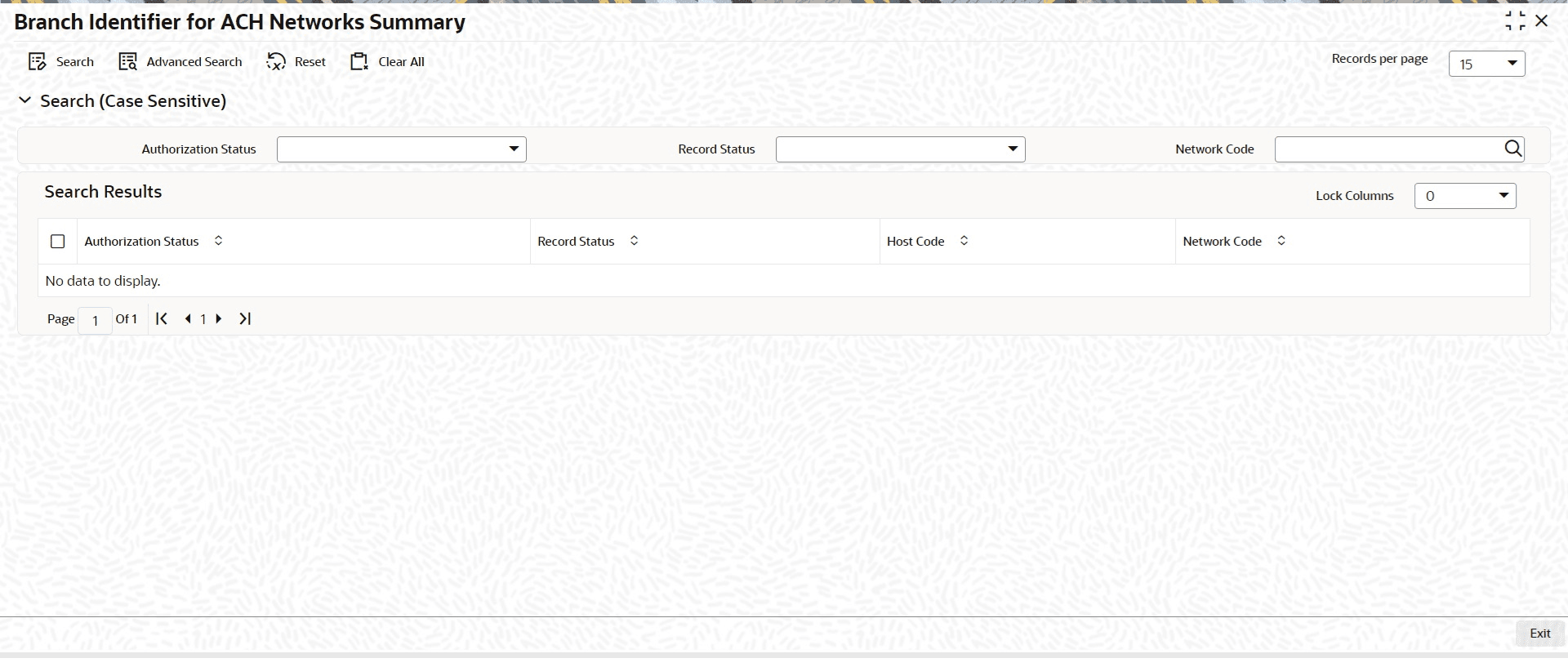Screen dimensions: 1568x667
Task: Open Advanced Search
Action: click(180, 62)
